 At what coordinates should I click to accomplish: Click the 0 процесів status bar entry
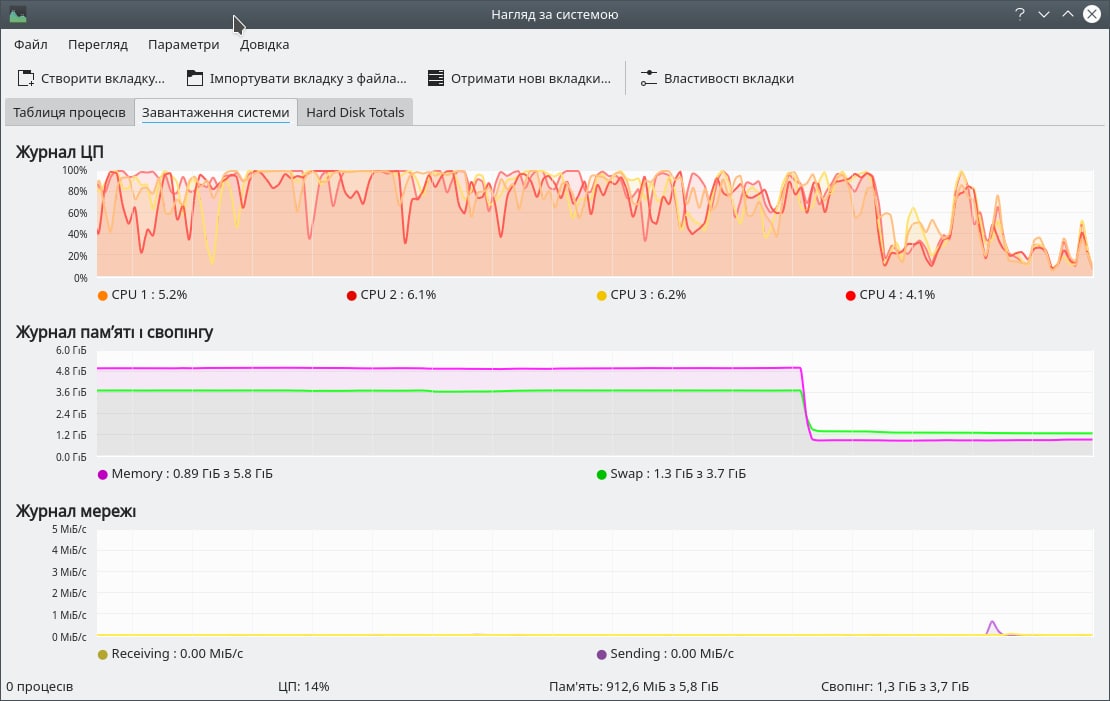tap(40, 686)
